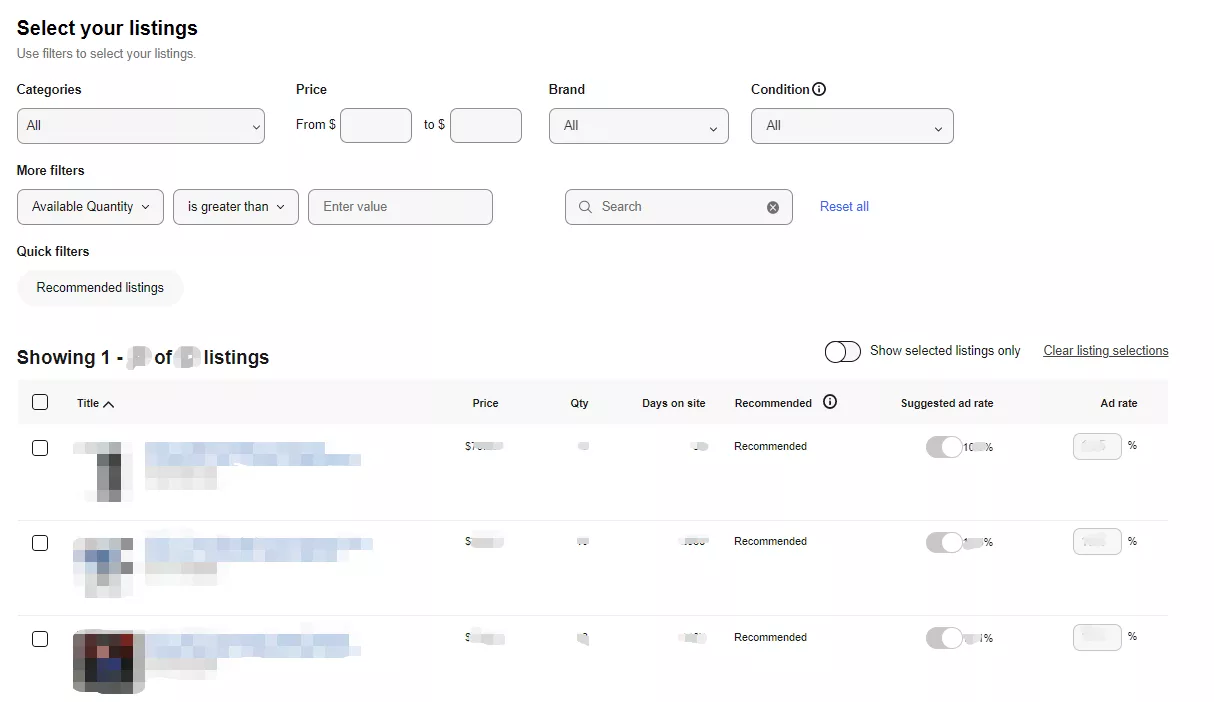Click the Recommended column info icon
The width and height of the screenshot is (1214, 702).
click(829, 402)
